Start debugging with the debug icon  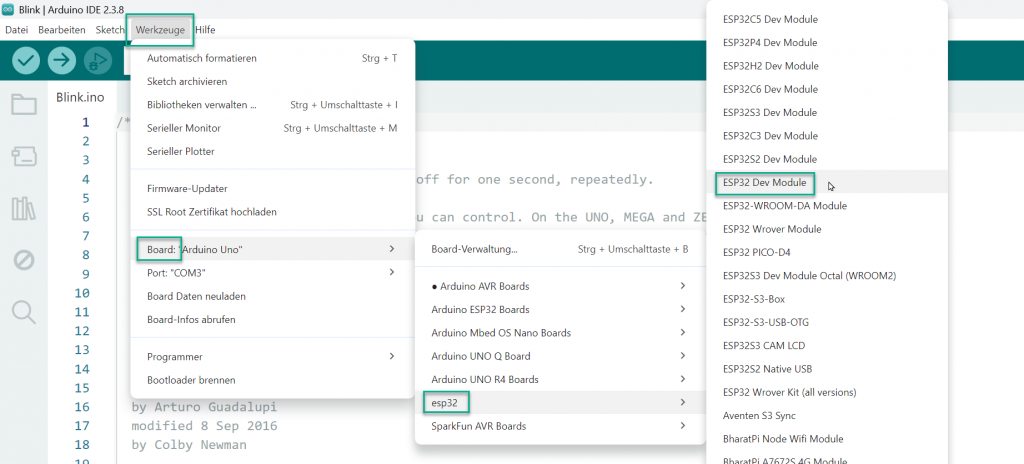98,61
